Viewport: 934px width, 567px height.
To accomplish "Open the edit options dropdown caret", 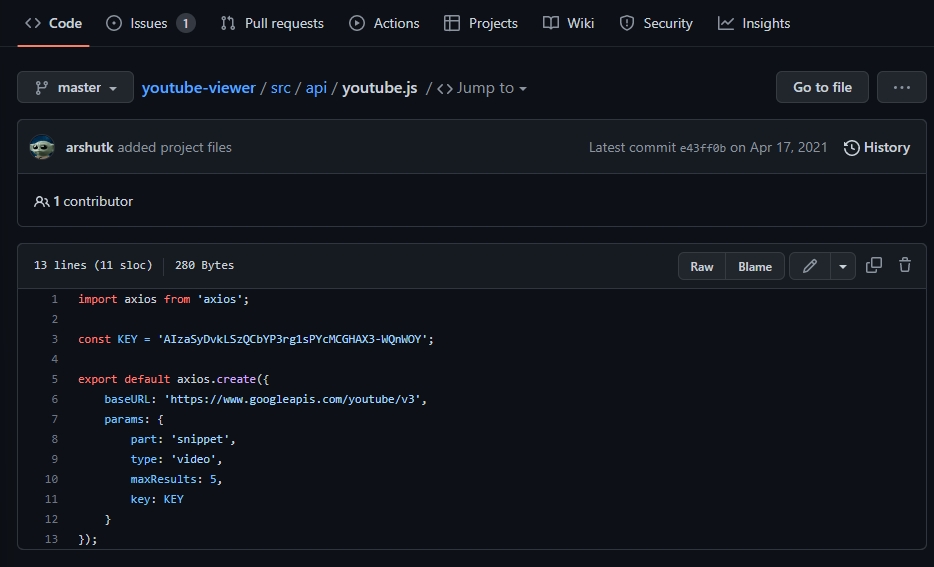I will [843, 266].
